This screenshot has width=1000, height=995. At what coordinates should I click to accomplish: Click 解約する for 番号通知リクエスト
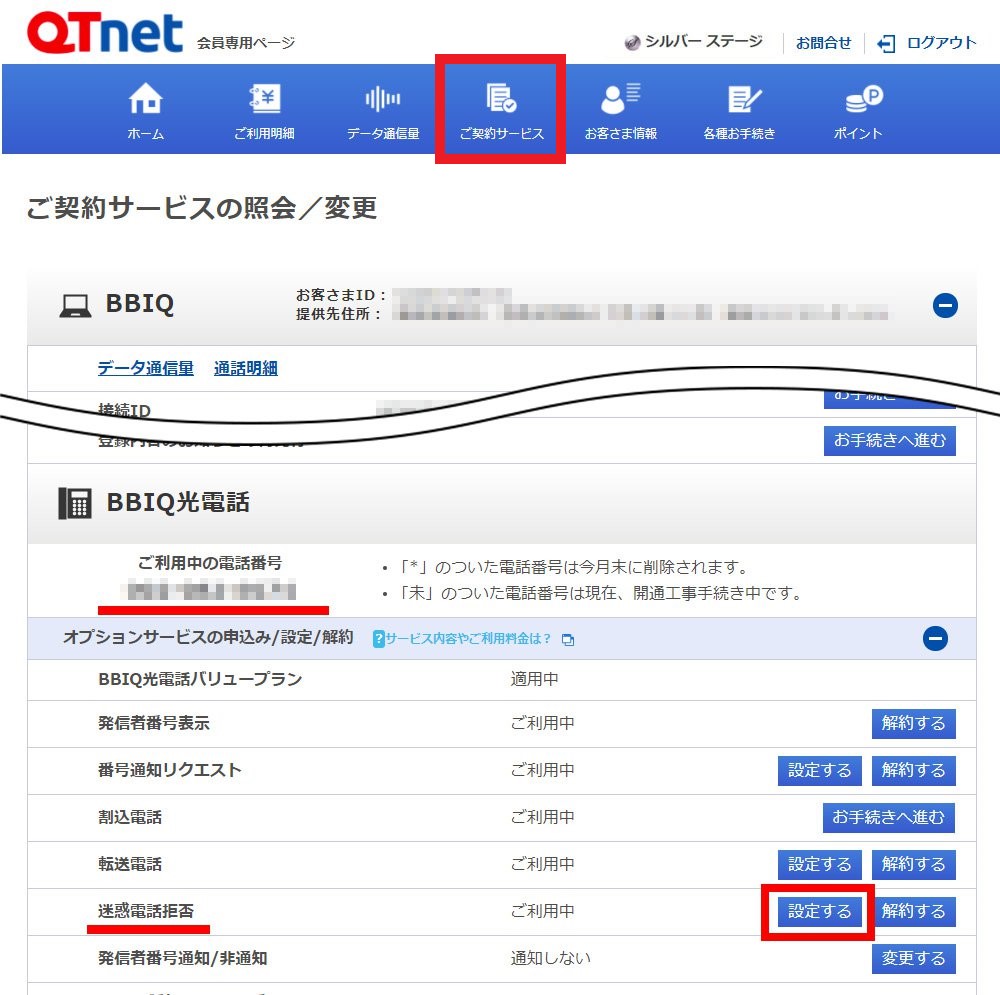pyautogui.click(x=913, y=770)
